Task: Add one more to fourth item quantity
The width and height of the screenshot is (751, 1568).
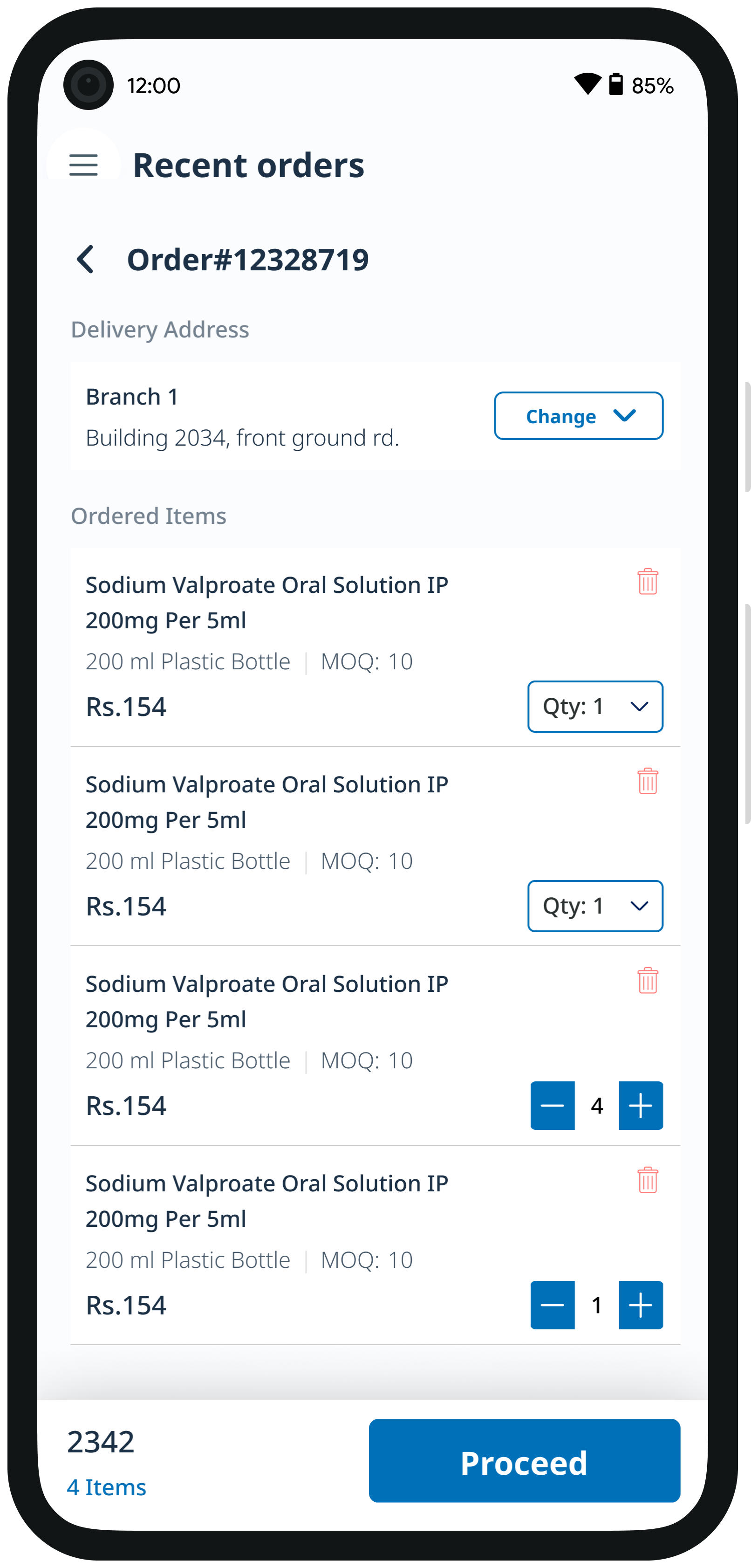Action: [x=640, y=1305]
